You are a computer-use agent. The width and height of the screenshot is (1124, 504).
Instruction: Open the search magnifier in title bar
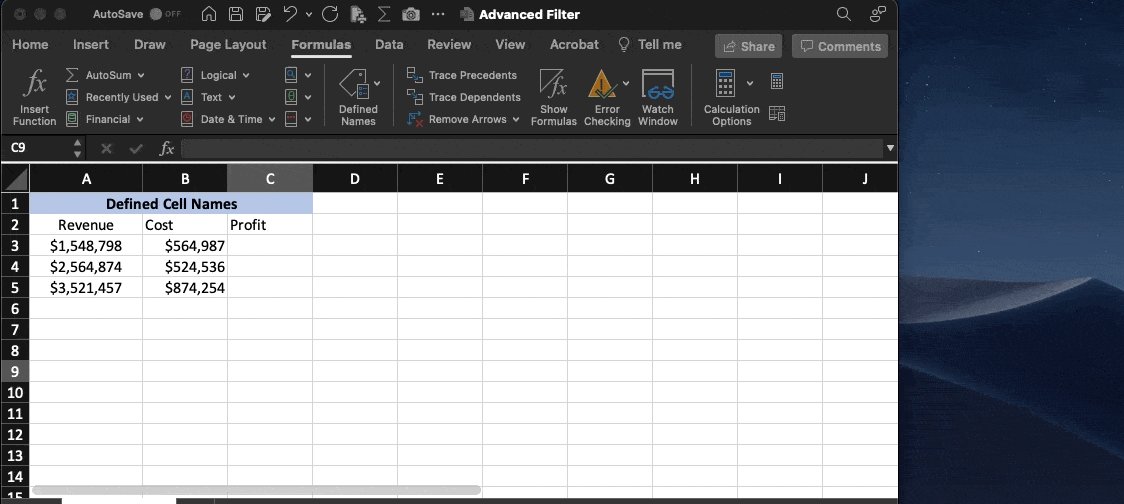(844, 14)
